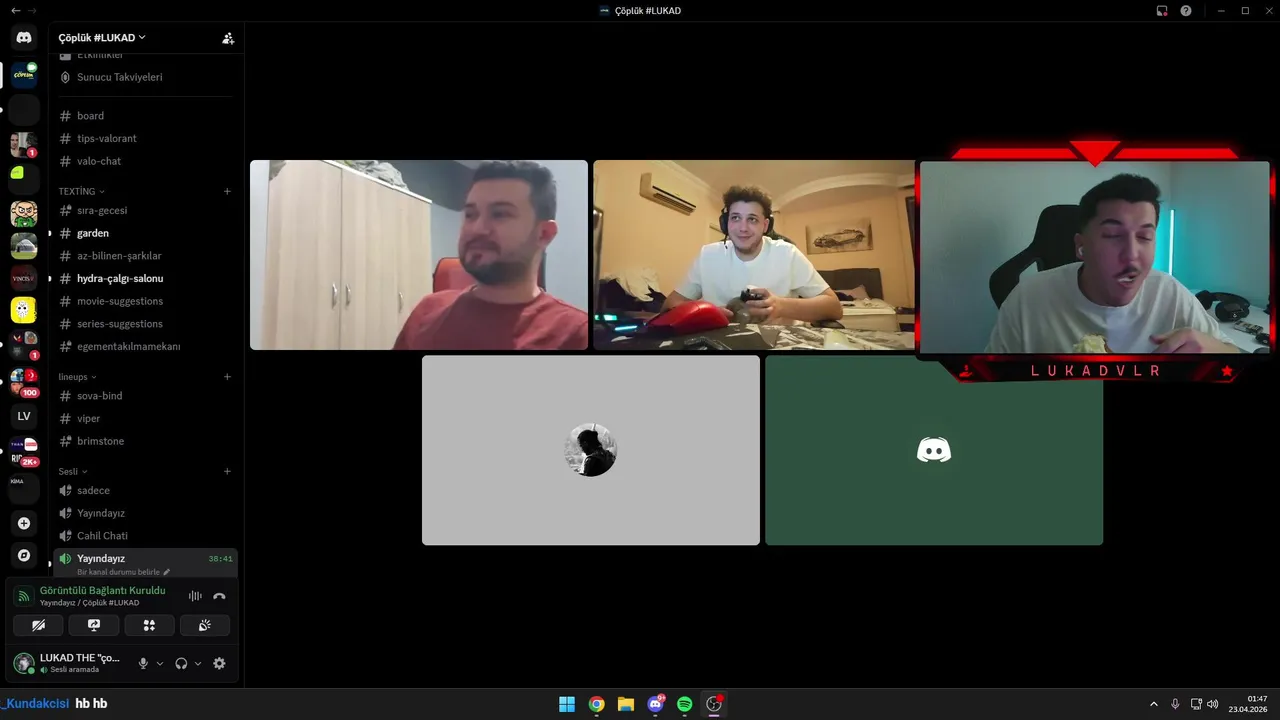Screen dimensions: 1280x720
Task: Add a channel to lineups category
Action: [227, 377]
